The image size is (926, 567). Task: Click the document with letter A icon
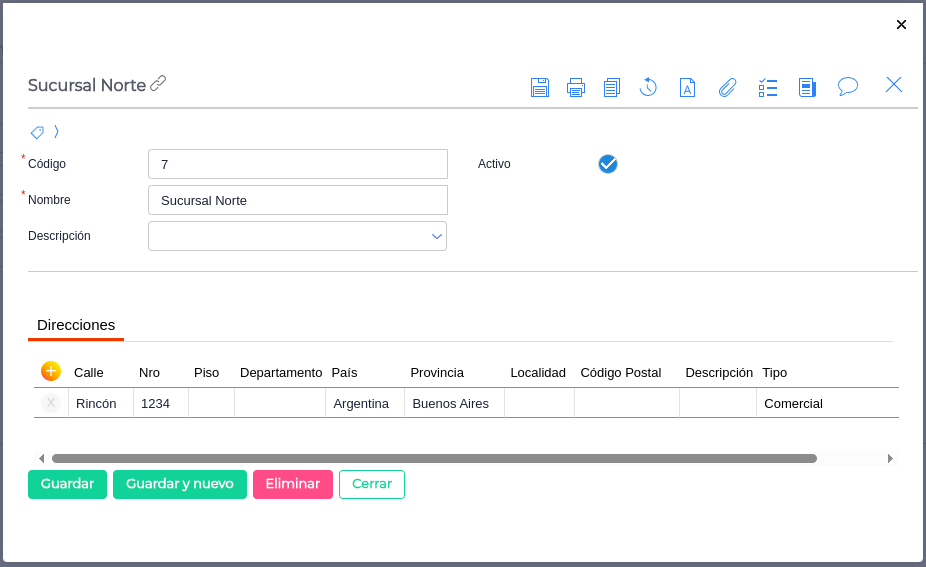687,87
